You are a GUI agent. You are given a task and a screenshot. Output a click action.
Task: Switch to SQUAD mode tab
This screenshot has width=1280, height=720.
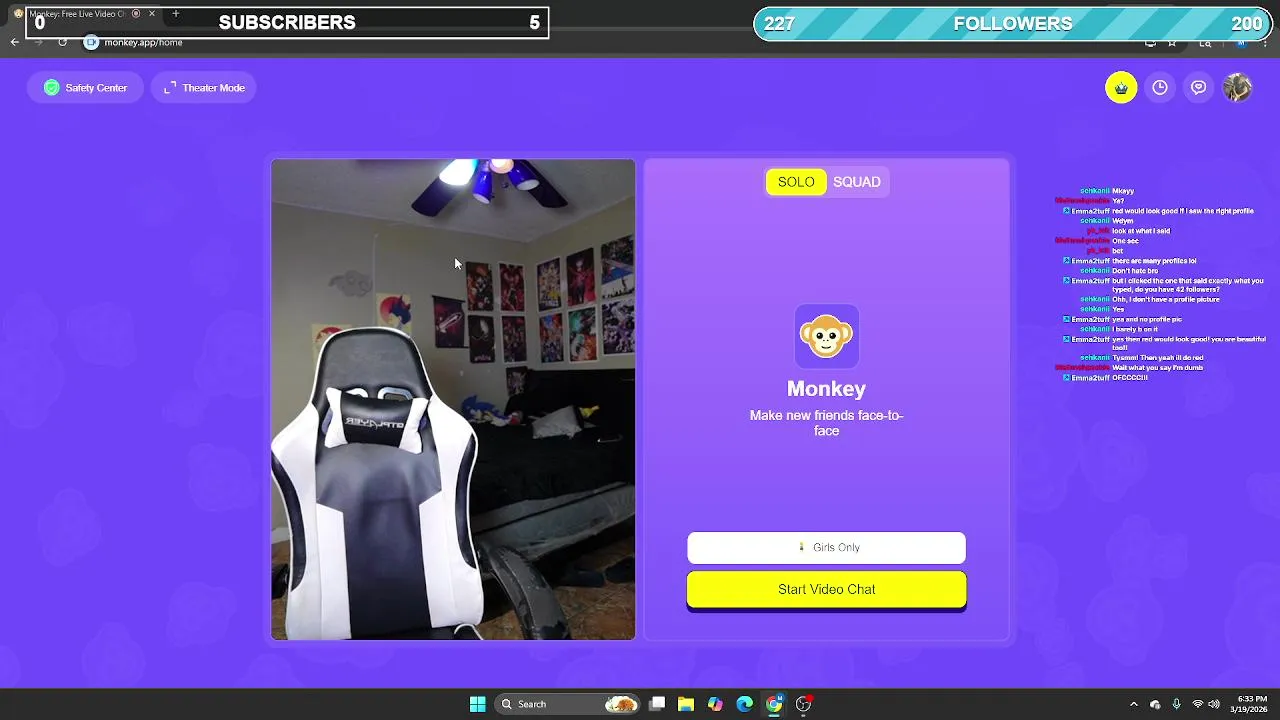(x=857, y=182)
